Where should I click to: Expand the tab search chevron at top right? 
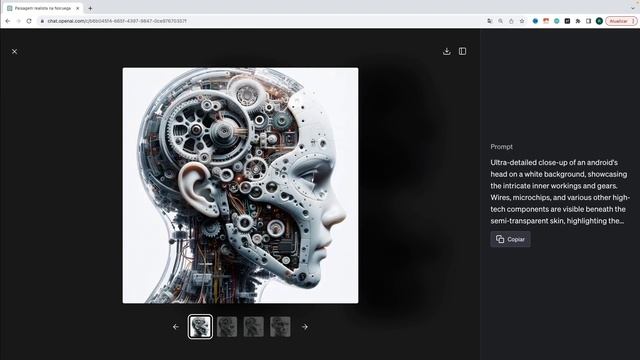[633, 8]
